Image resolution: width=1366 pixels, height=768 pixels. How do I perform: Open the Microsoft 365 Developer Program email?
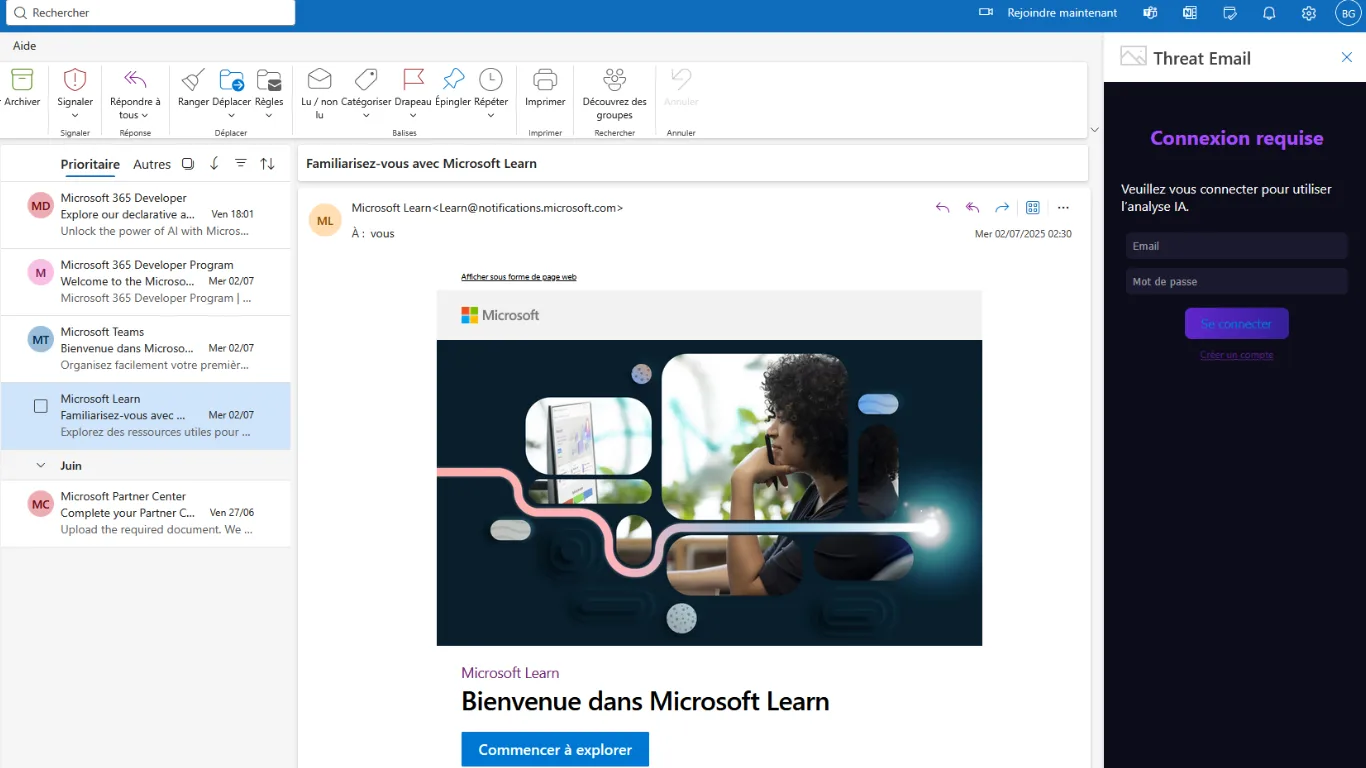146,281
